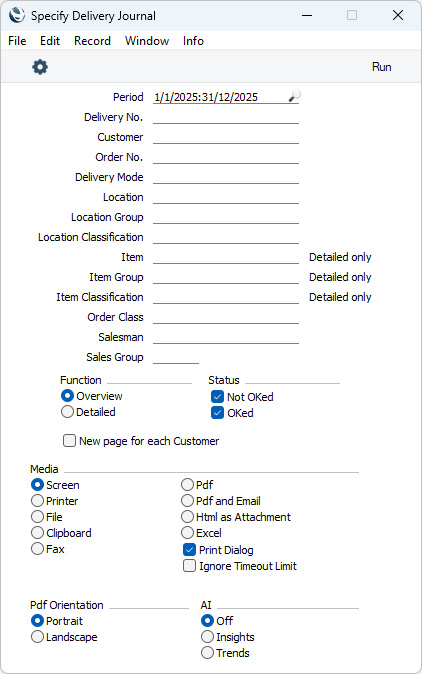The width and height of the screenshot is (422, 674).
Task: Enable Ignore Timeout Limit option
Action: [189, 566]
